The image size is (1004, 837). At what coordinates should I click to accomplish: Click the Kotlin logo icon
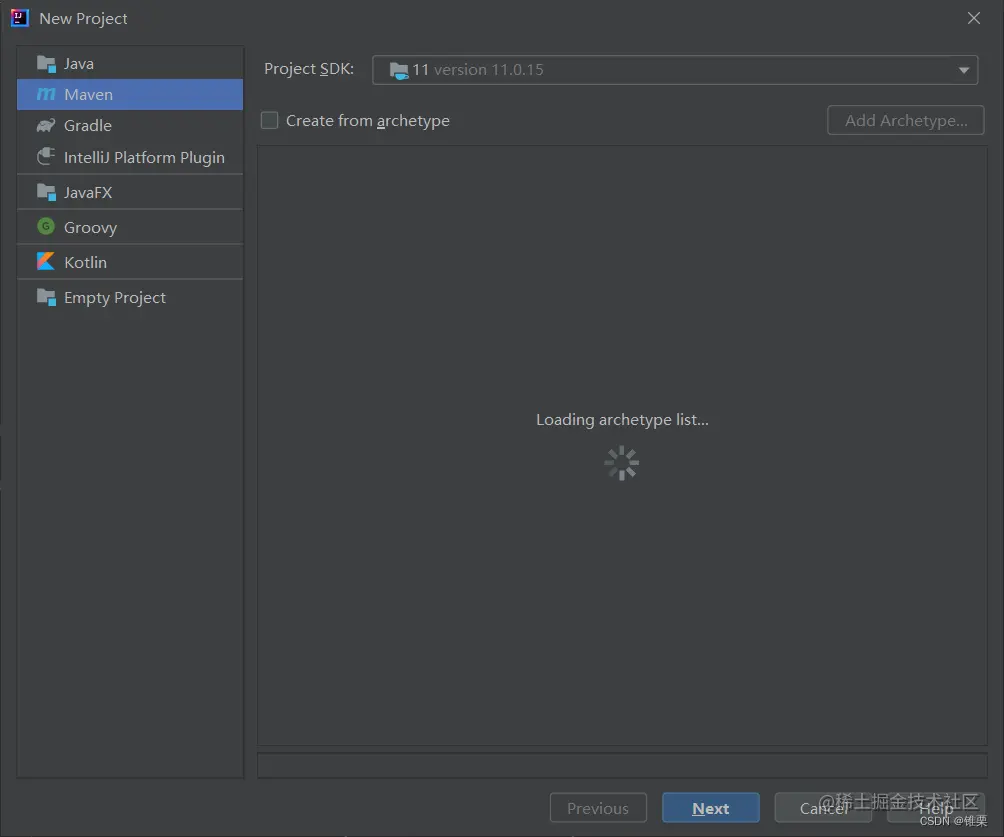click(46, 261)
